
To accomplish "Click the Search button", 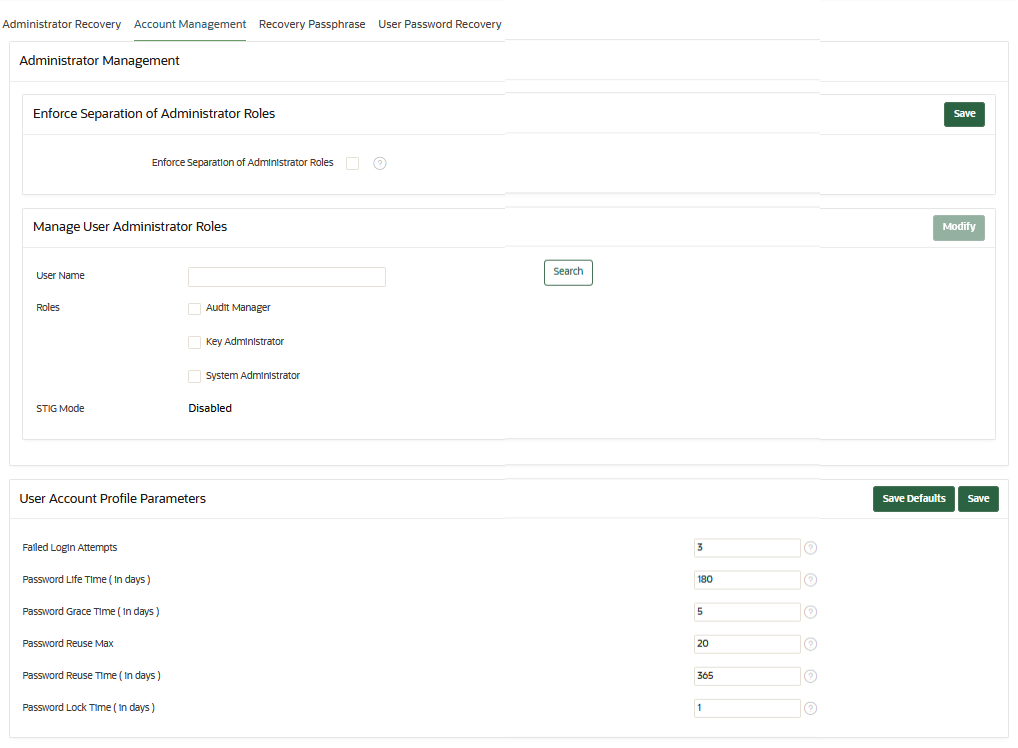I will click(x=568, y=271).
